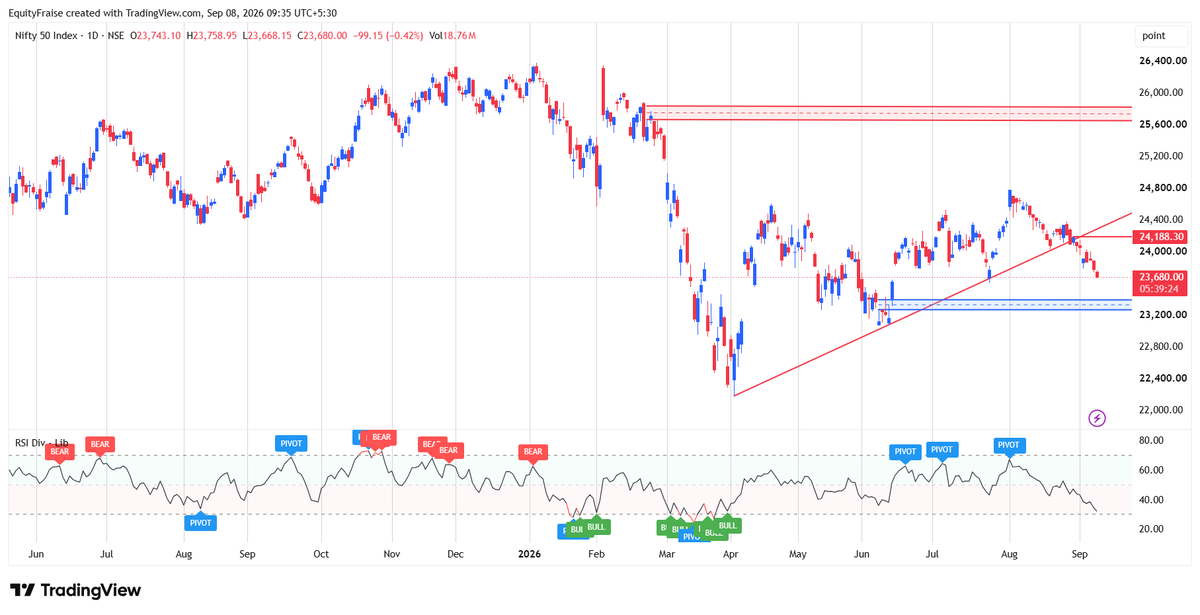
Task: Click the PIVOT label above RSI in late September 2025
Action: (x=292, y=442)
